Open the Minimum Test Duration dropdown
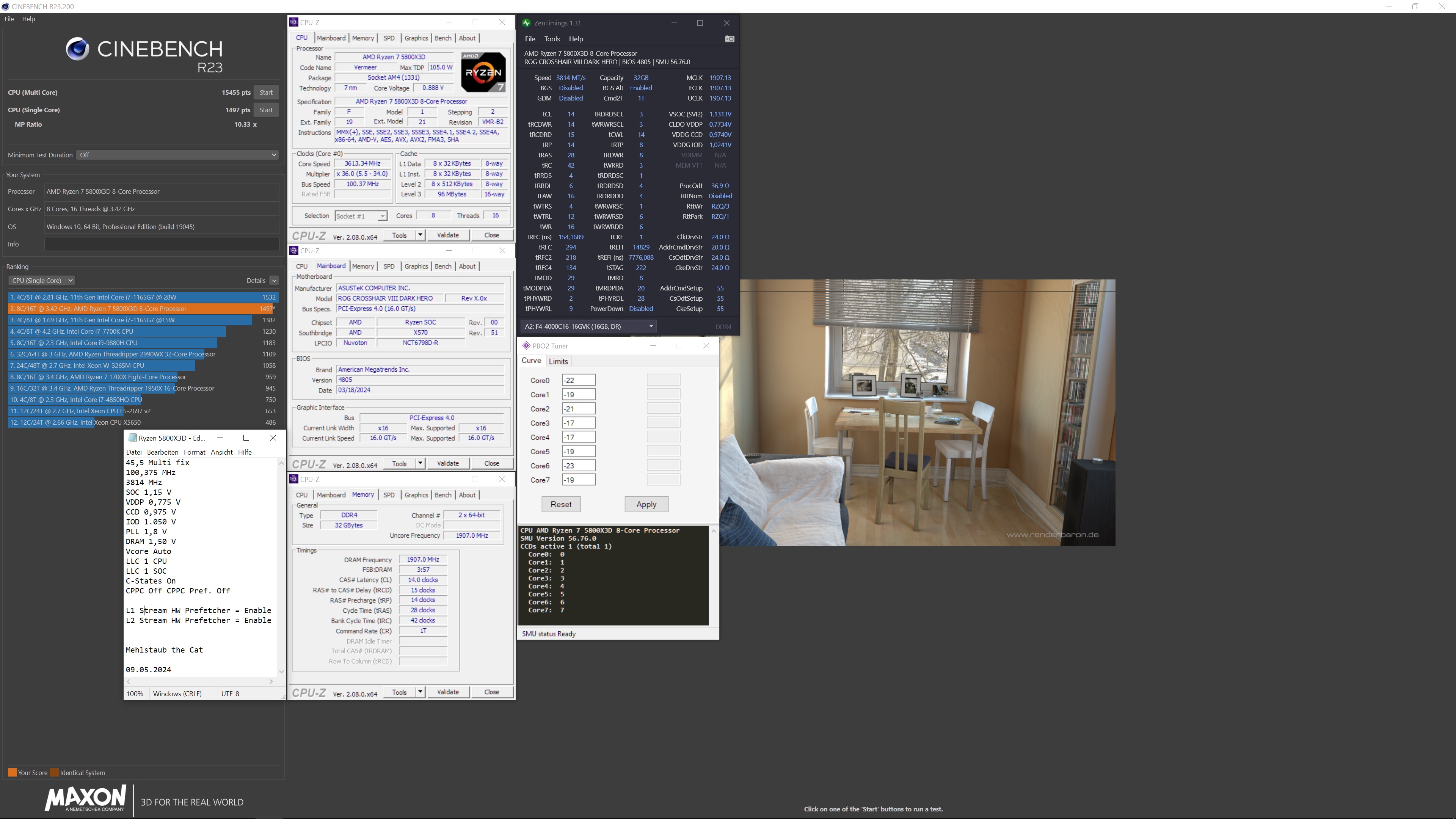The image size is (1456, 819). [177, 155]
